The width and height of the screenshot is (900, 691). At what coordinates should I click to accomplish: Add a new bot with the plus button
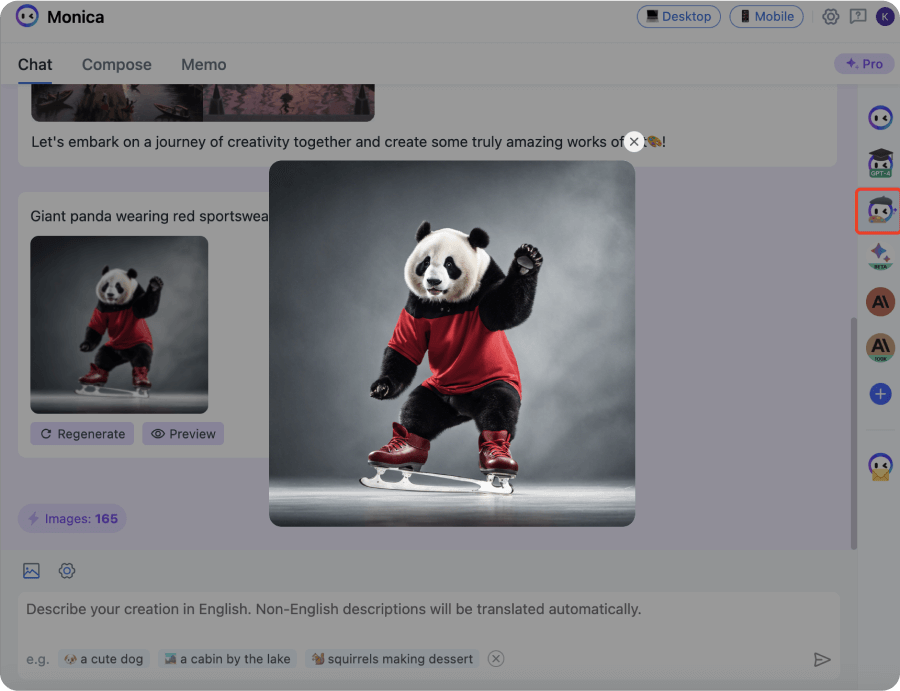[880, 393]
